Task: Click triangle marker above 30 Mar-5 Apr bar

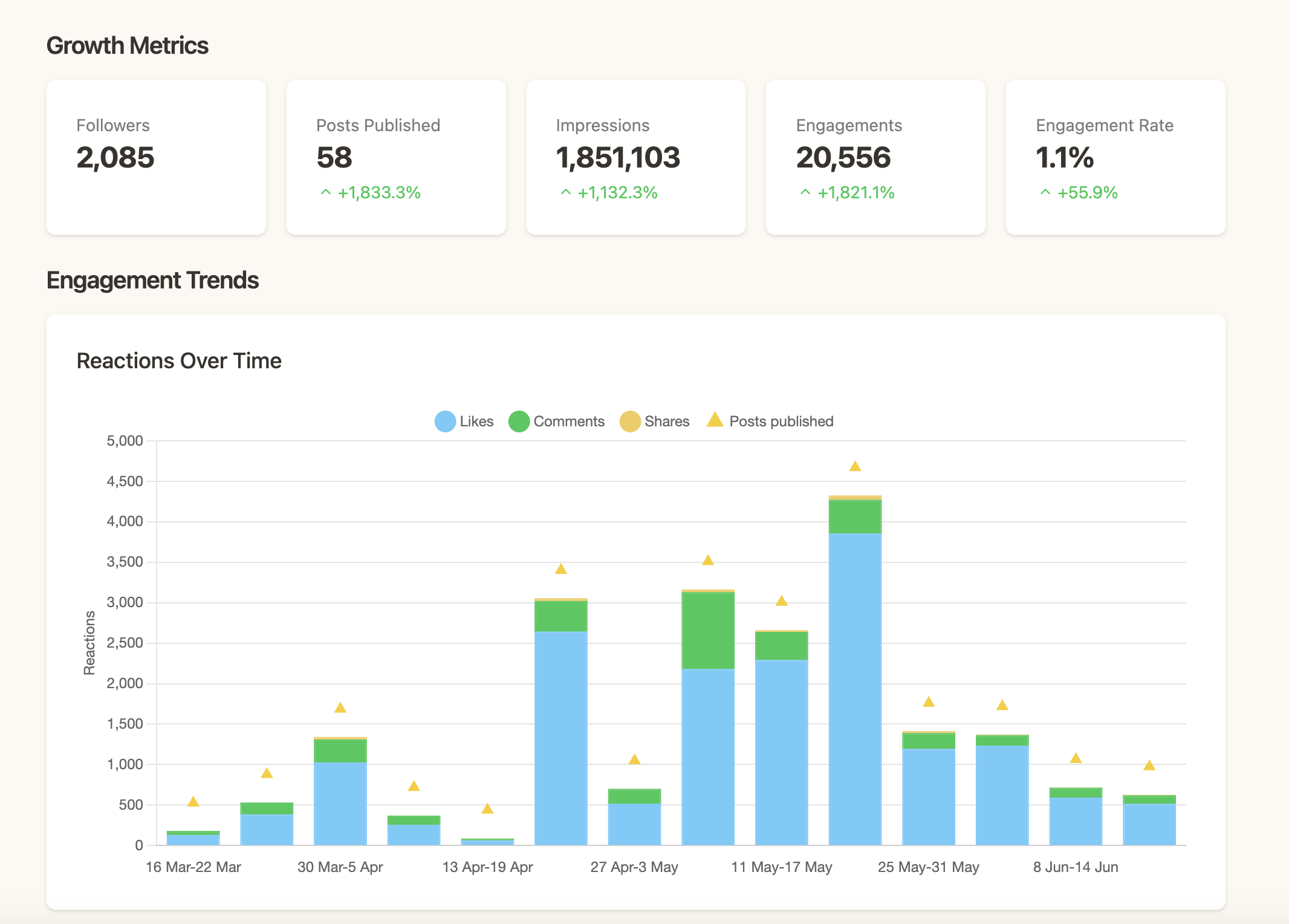Action: (340, 708)
